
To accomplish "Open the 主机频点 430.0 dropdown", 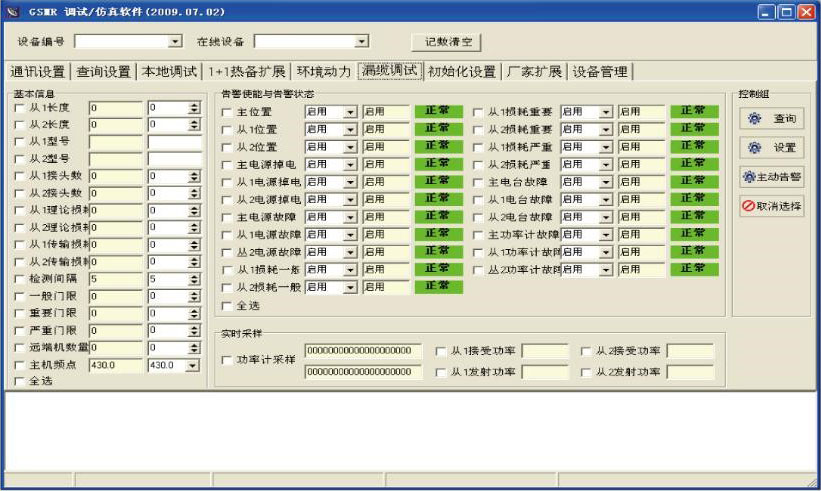I will 195,366.
